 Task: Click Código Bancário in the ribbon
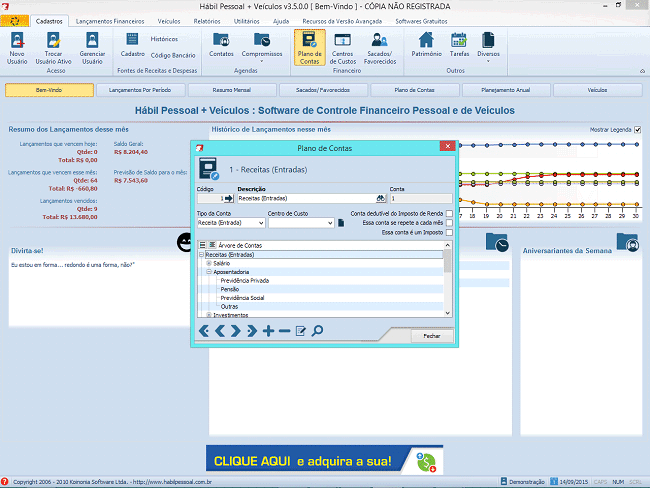coord(173,55)
